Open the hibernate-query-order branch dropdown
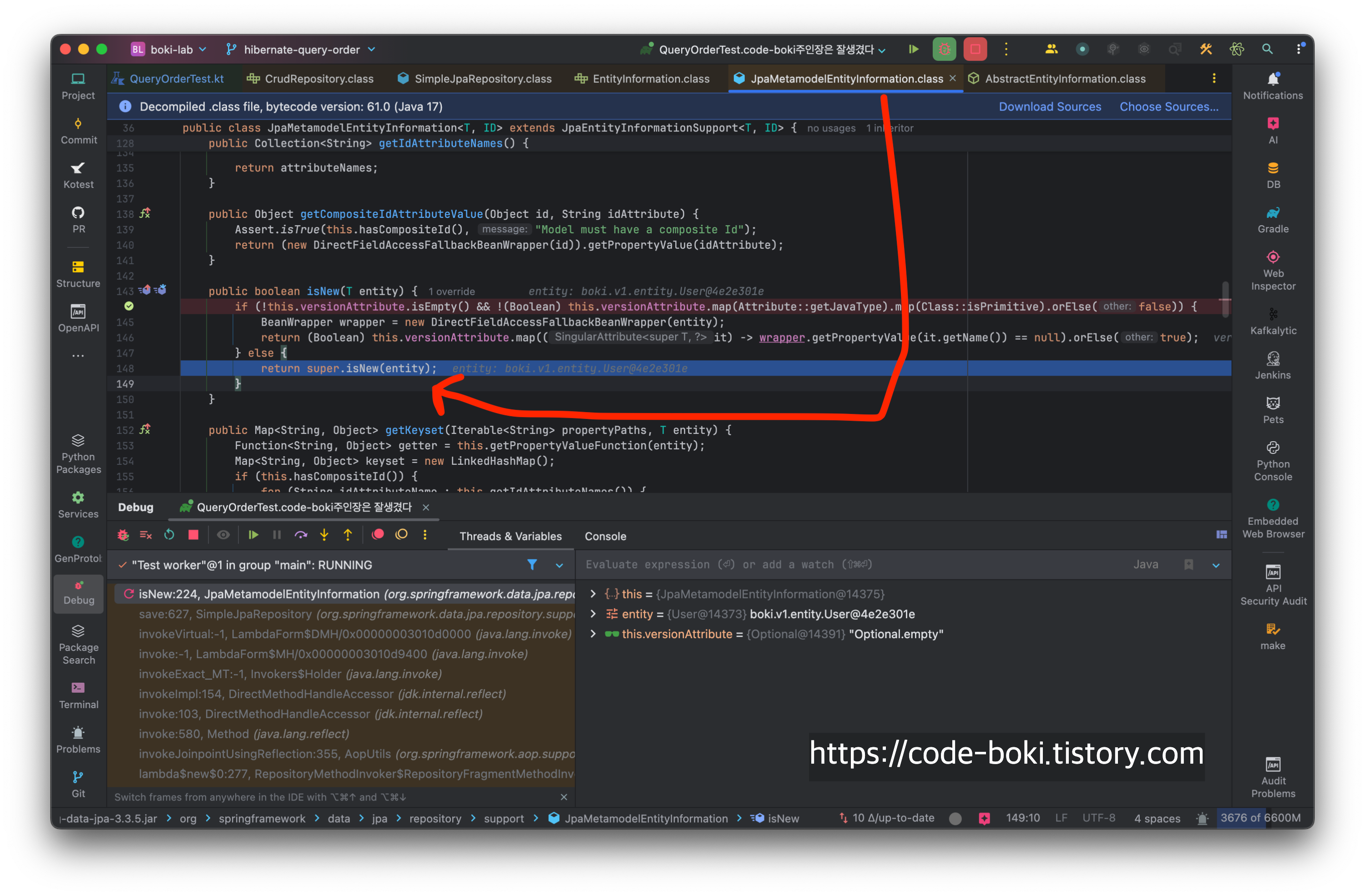Screen dimensions: 1365x896 [301, 49]
